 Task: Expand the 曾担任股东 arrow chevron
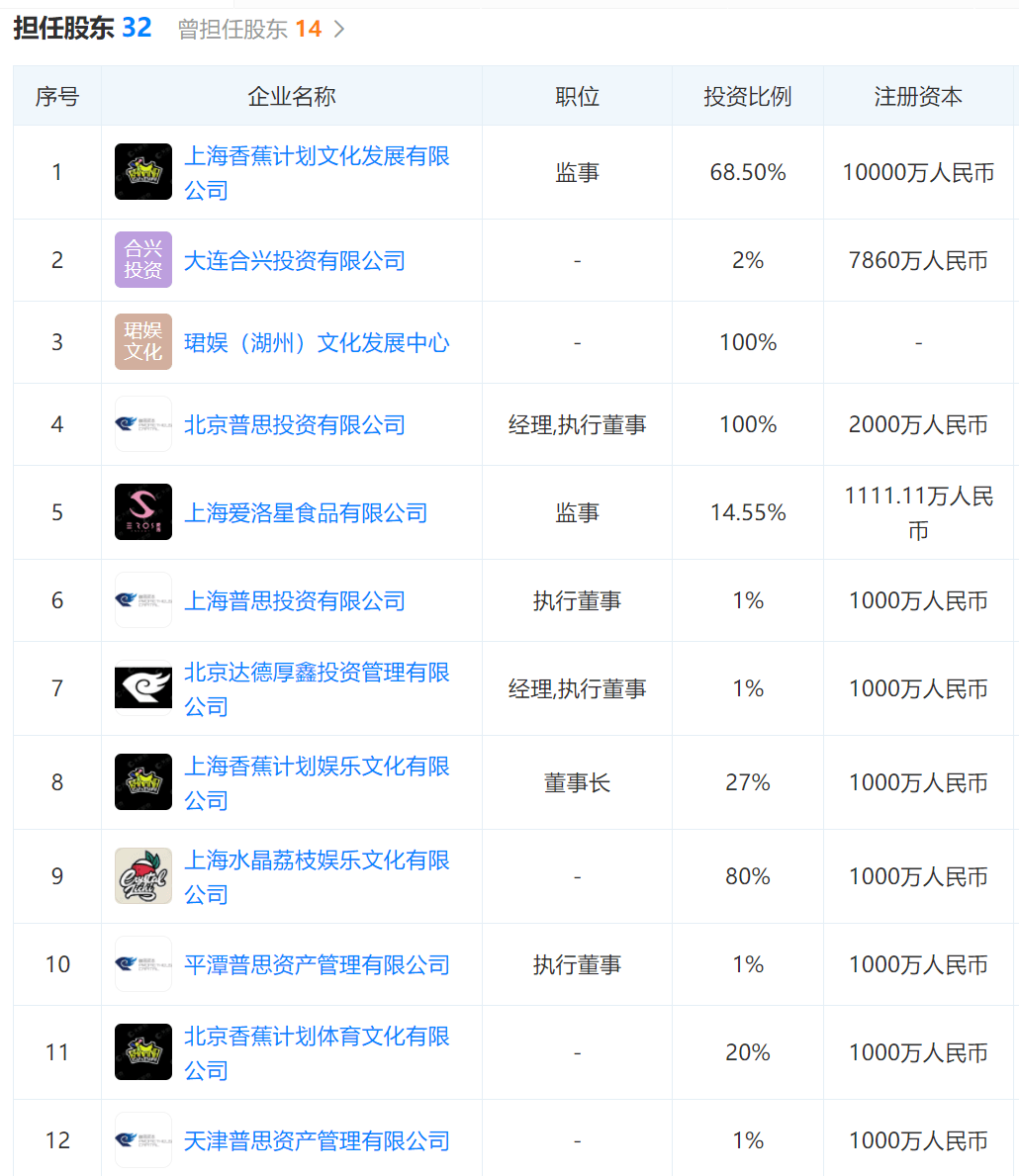pyautogui.click(x=339, y=30)
